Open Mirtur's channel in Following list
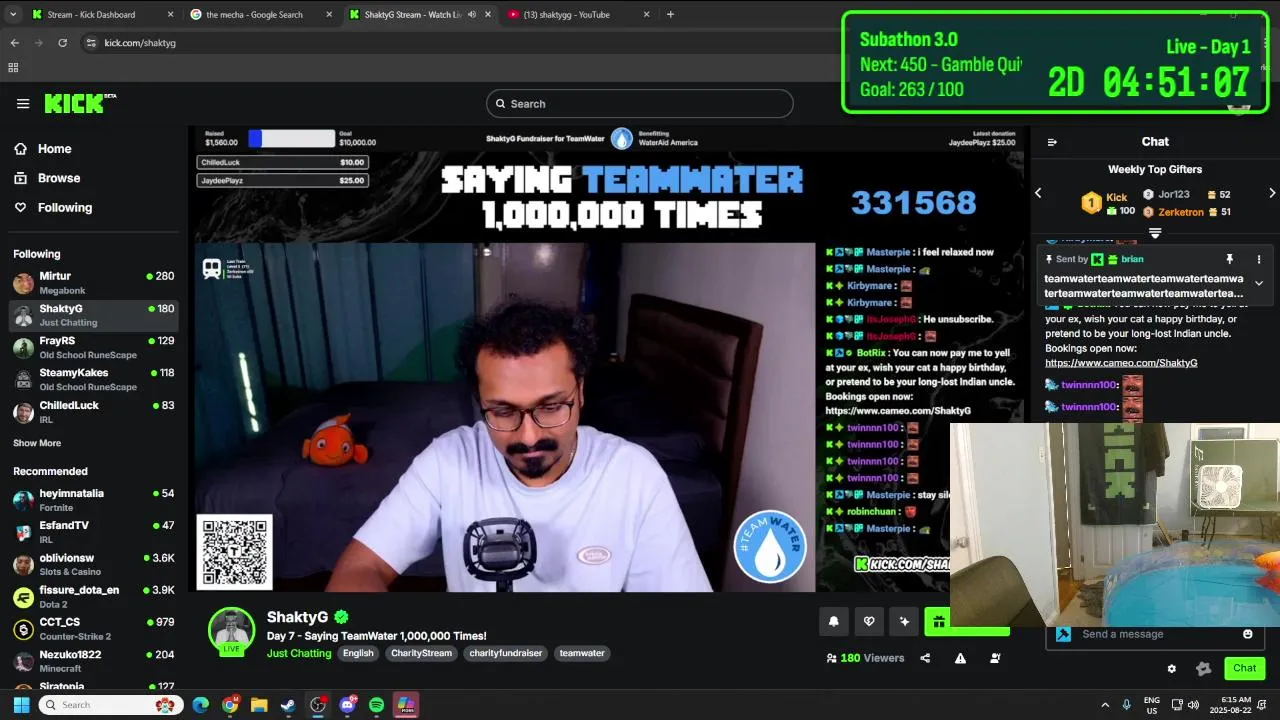 point(94,283)
